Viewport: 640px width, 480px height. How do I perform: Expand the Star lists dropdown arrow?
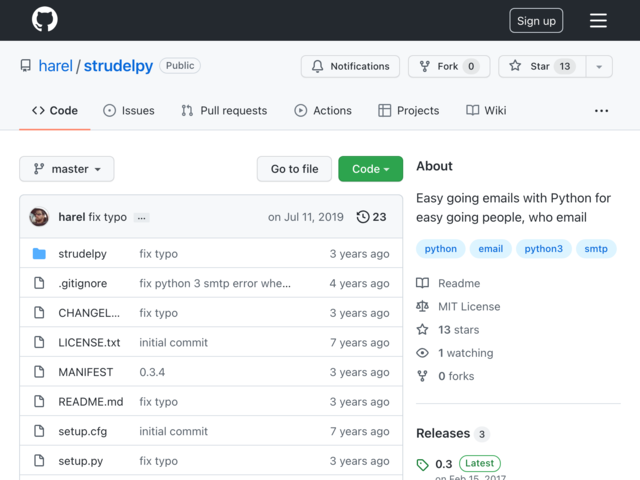[599, 66]
